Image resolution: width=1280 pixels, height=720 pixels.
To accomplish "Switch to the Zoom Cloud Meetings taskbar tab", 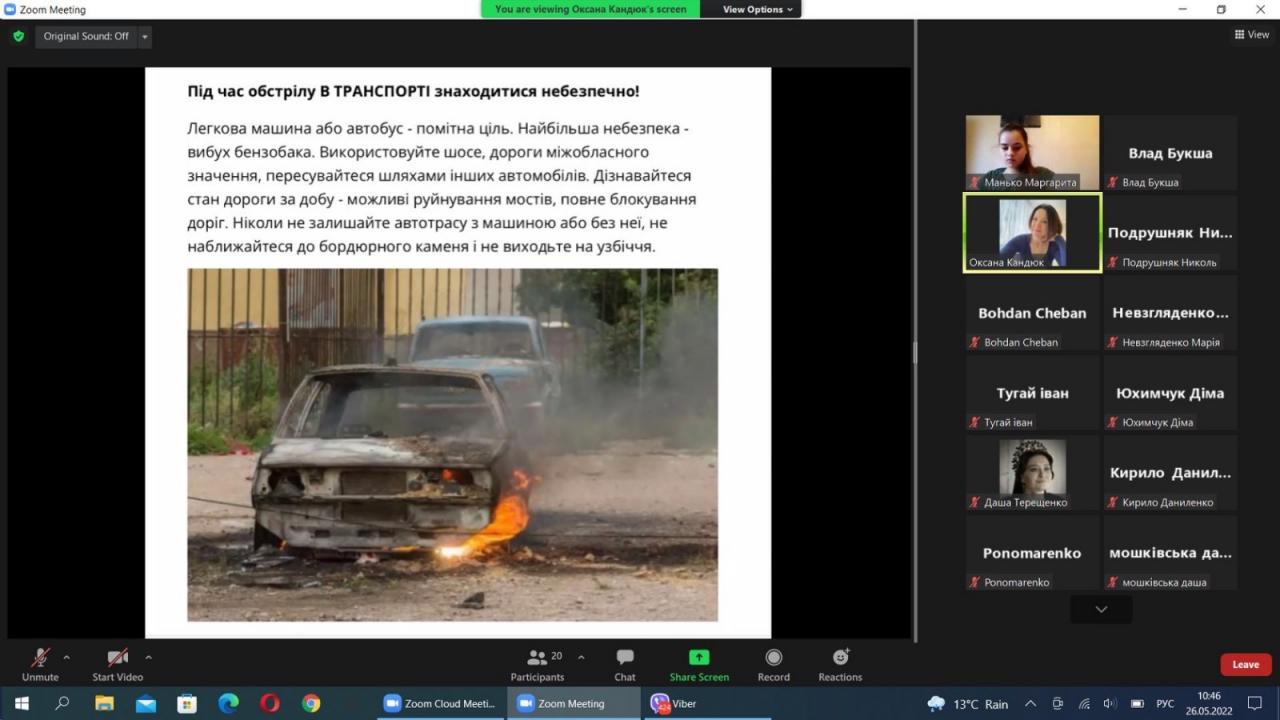I will point(439,703).
